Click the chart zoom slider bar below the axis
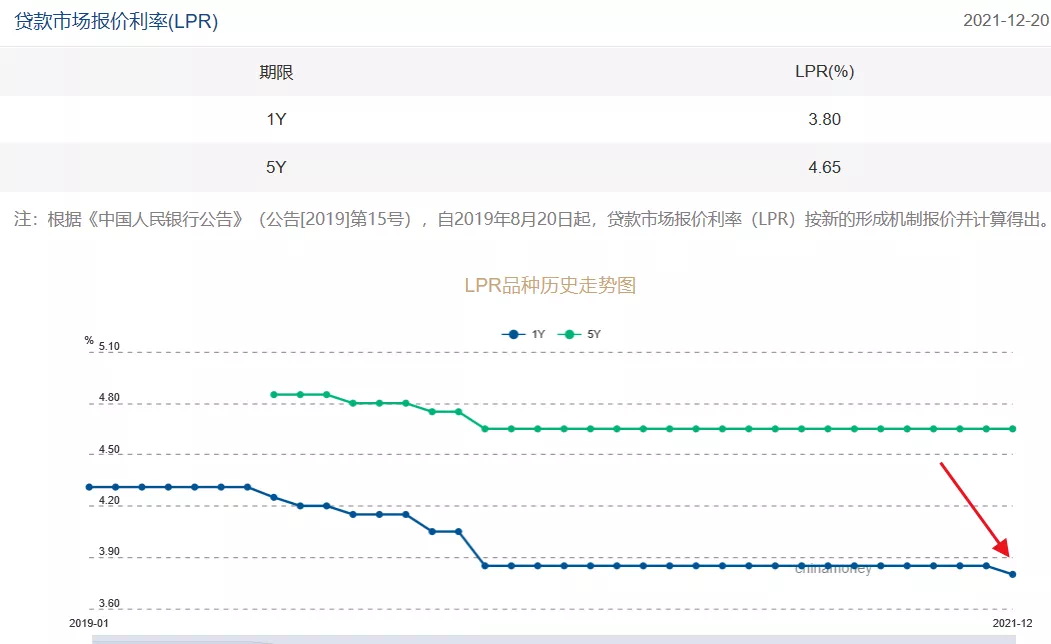This screenshot has height=644, width=1051. [554, 639]
